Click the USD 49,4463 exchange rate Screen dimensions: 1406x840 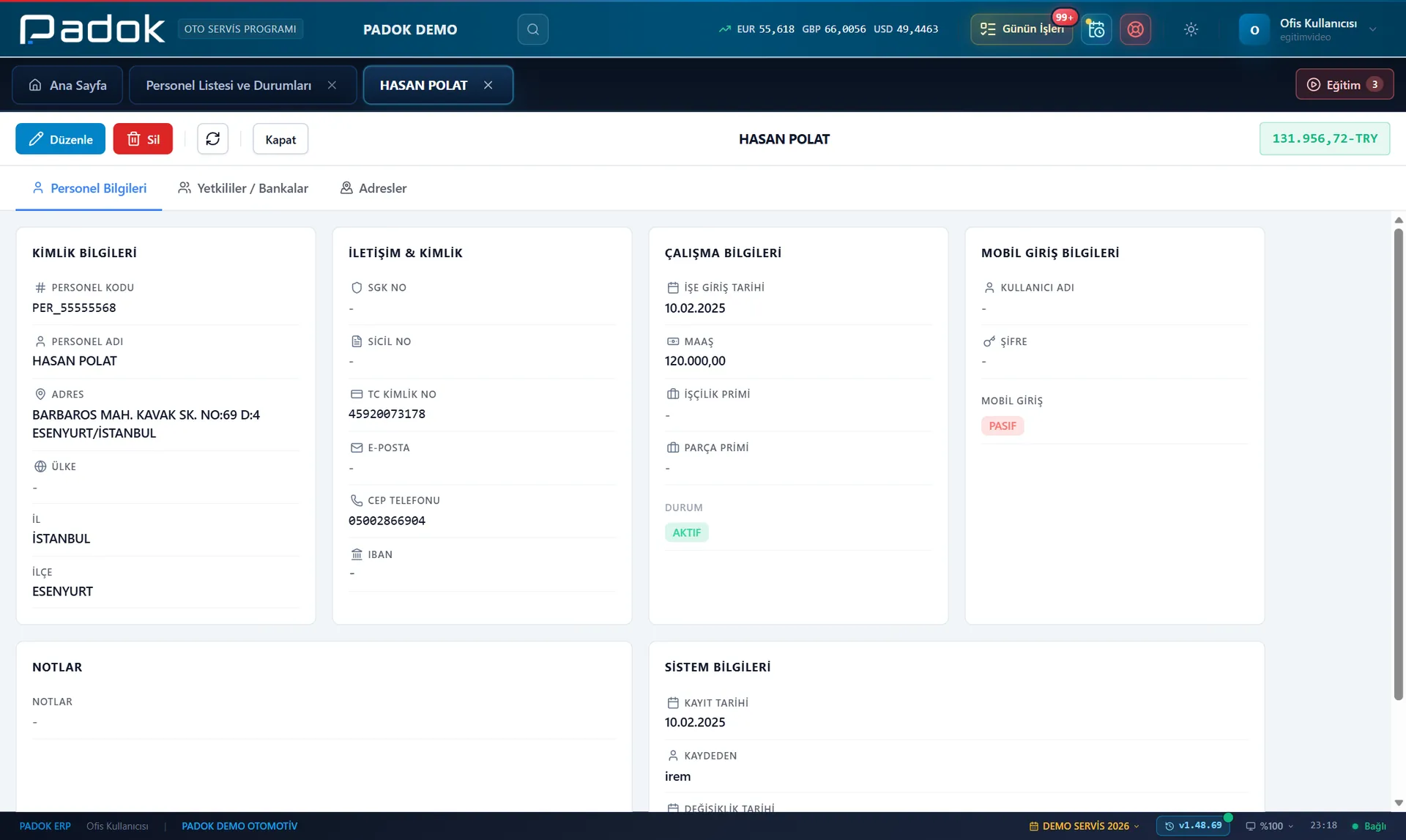tap(906, 29)
